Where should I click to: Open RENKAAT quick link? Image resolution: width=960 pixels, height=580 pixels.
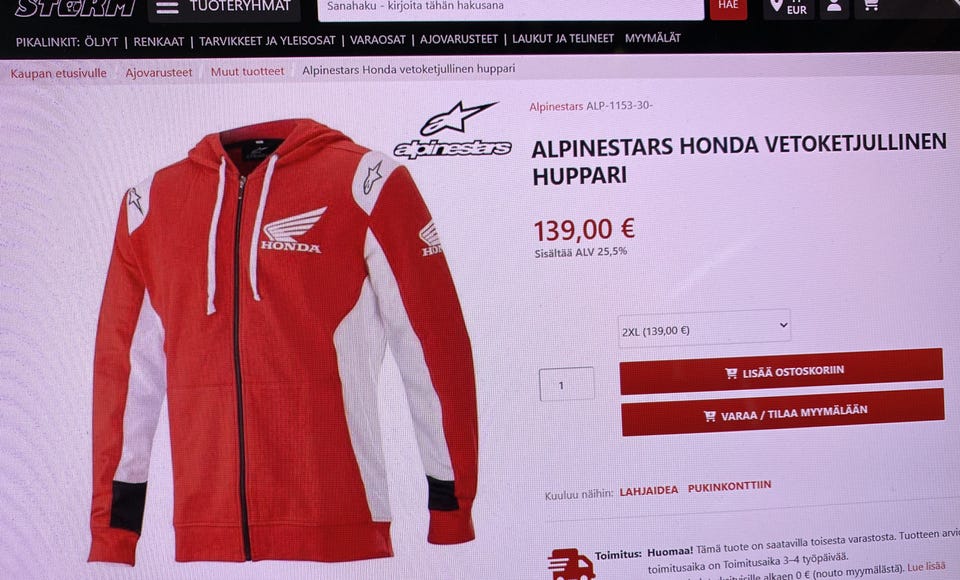coord(159,42)
